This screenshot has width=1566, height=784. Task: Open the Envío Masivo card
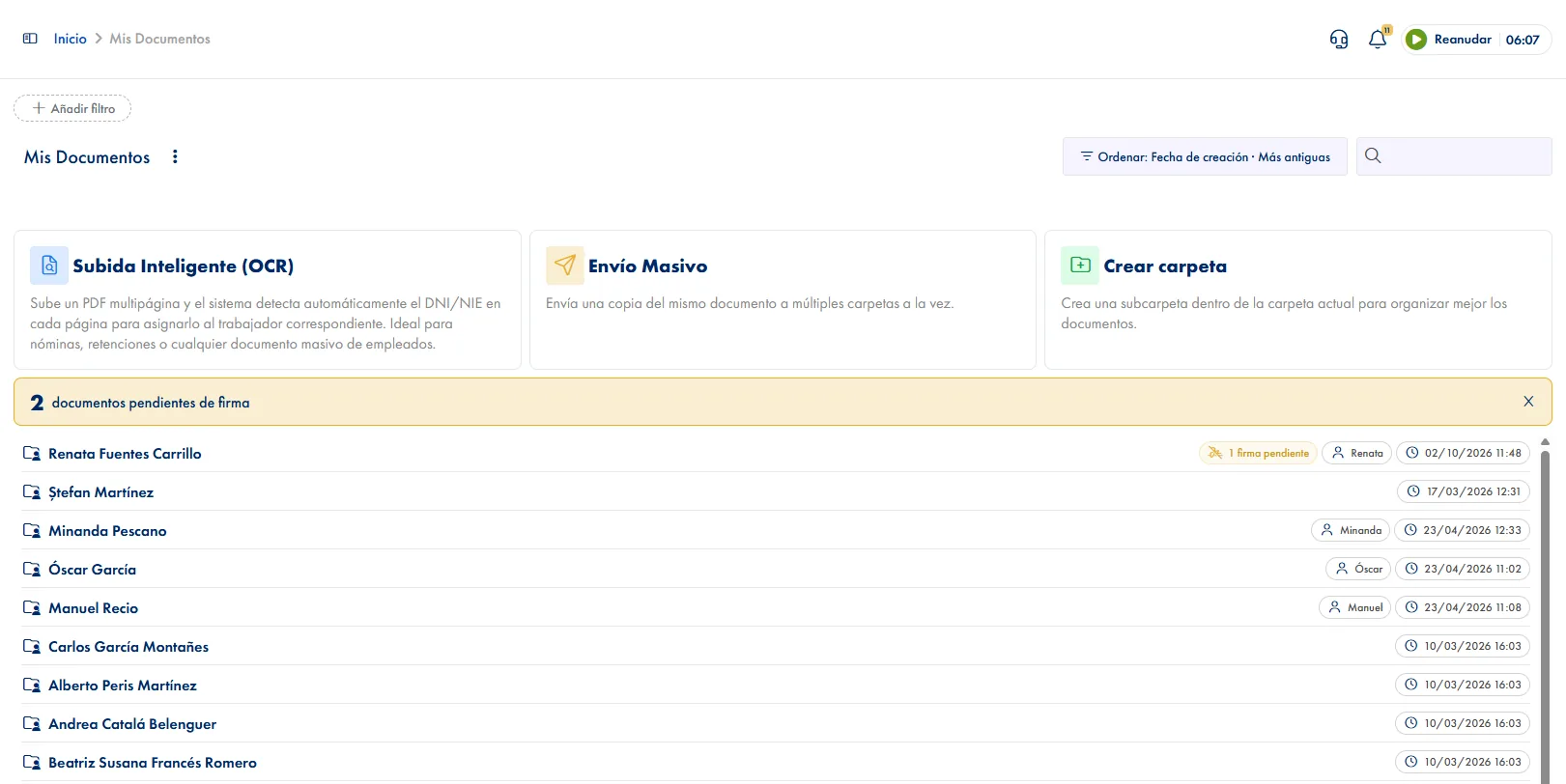[783, 299]
